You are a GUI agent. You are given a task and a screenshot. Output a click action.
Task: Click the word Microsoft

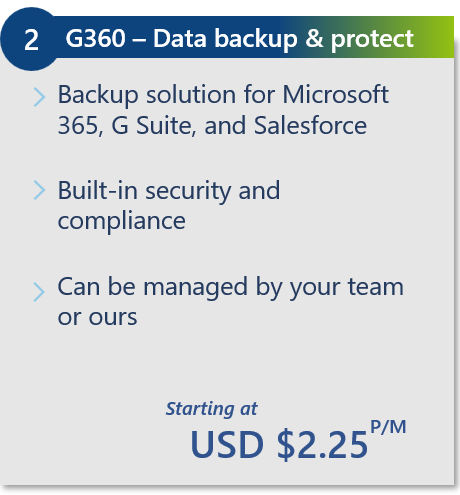click(x=336, y=94)
